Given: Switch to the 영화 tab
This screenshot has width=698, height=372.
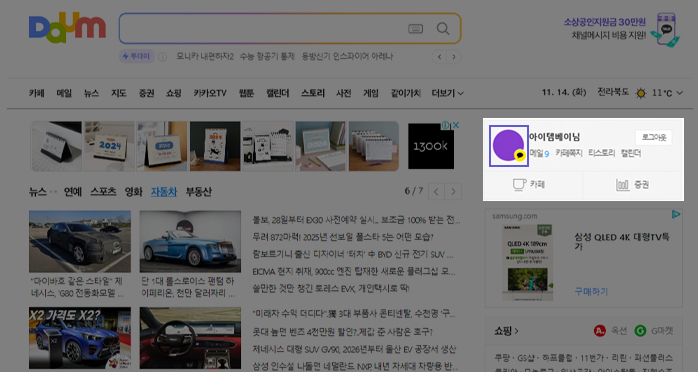Looking at the screenshot, I should tap(134, 192).
